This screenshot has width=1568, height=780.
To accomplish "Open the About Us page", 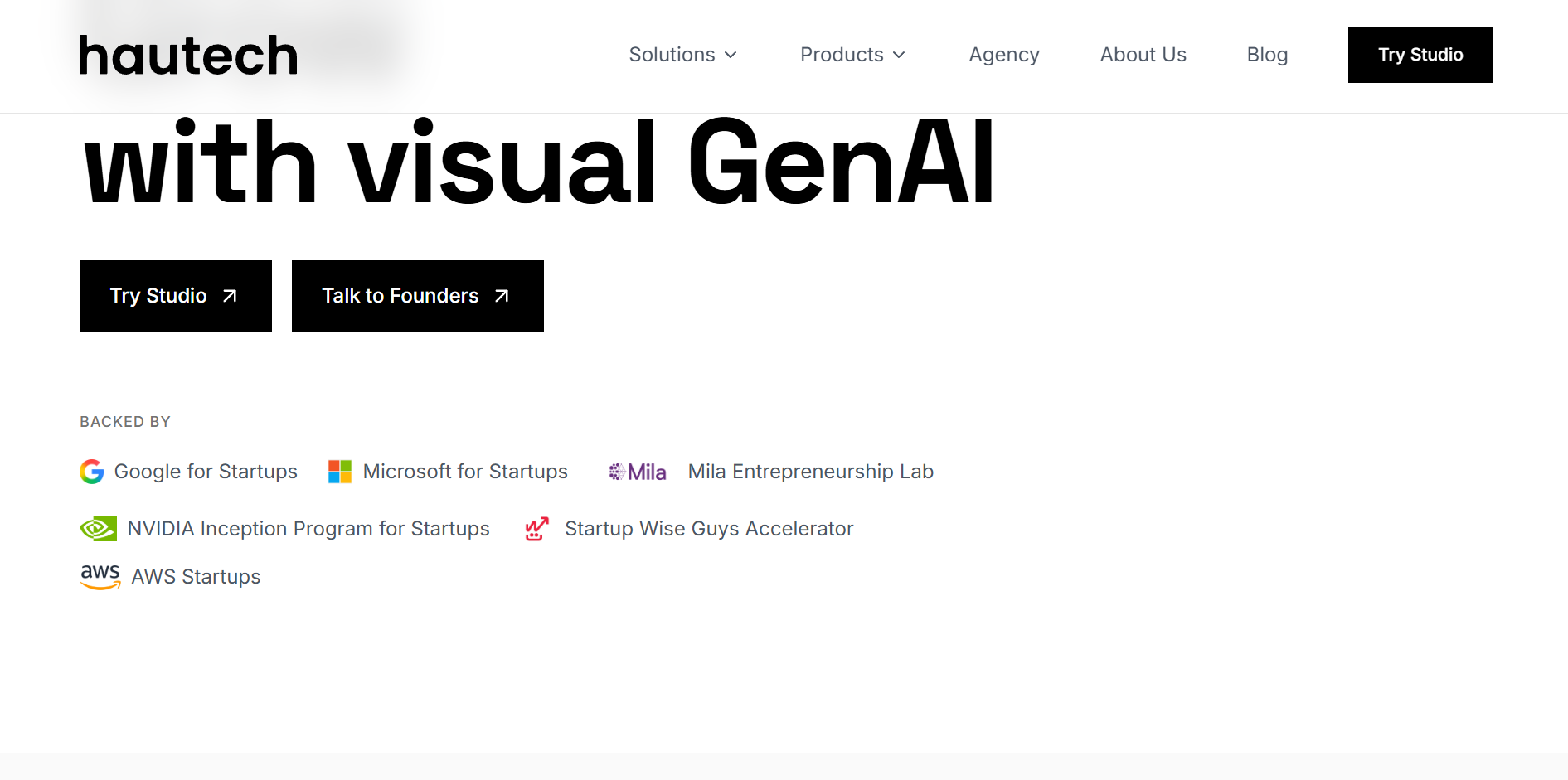I will coord(1143,55).
